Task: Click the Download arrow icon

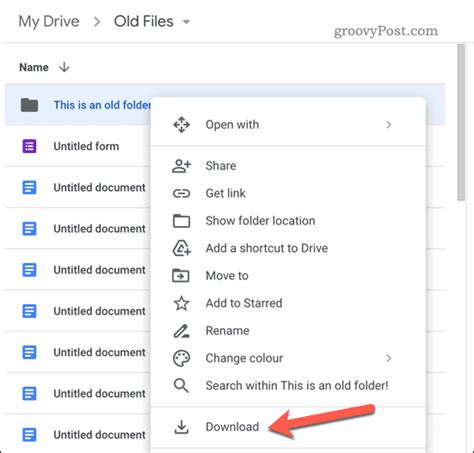Action: pos(181,427)
